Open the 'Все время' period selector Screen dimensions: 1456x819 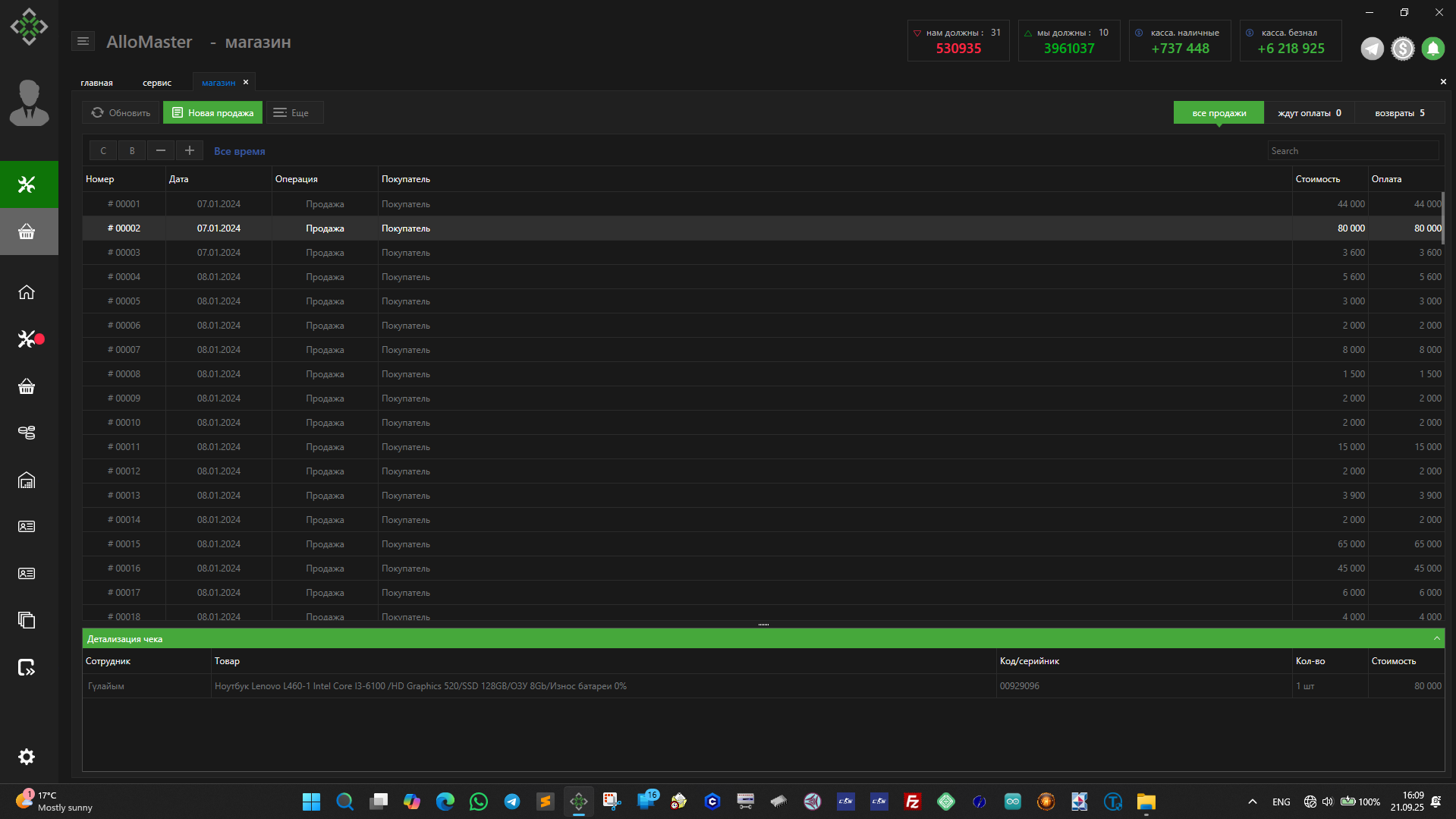239,152
